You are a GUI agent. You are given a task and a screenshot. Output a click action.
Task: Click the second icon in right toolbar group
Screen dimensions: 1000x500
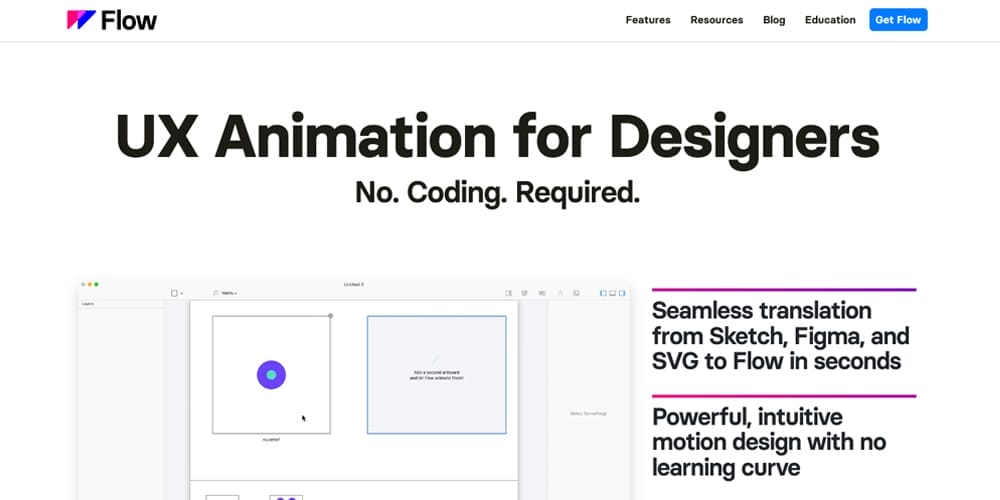525,293
